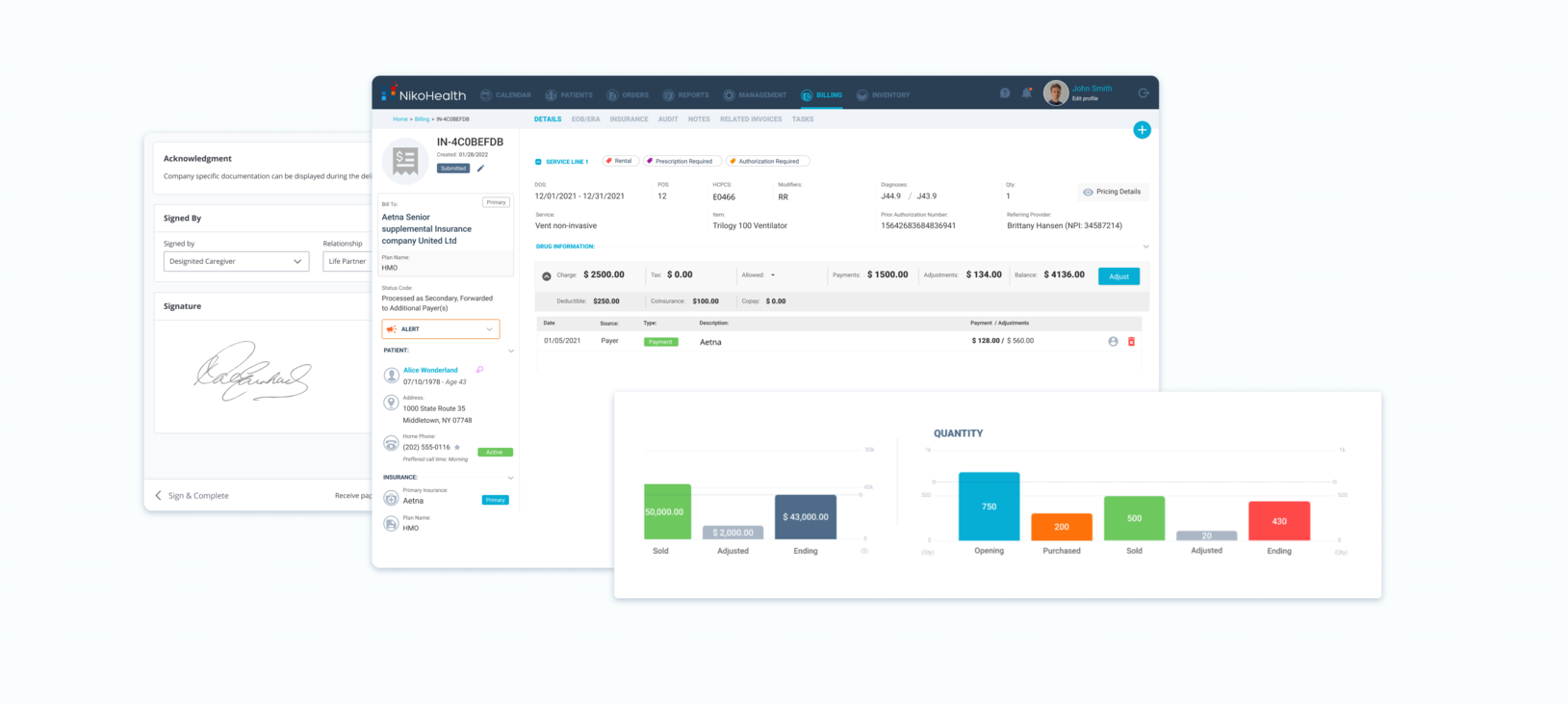Click the NikoHealth logo
The image size is (1568, 704).
424,94
